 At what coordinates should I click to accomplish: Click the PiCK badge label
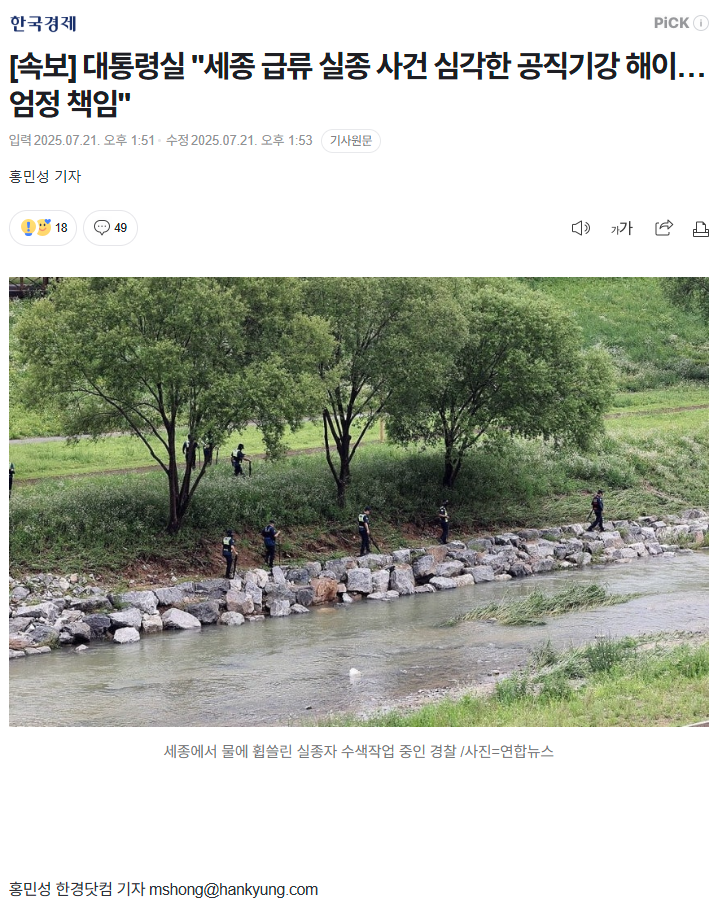point(671,23)
